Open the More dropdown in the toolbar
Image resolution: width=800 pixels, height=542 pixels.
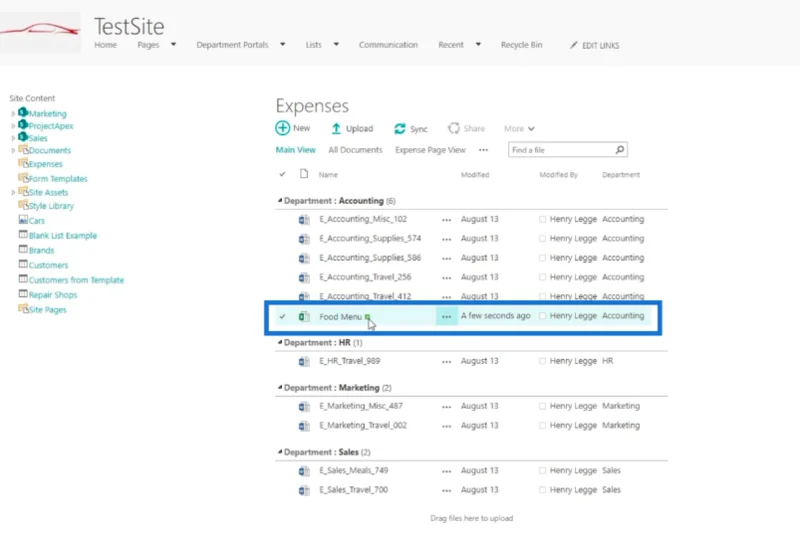click(x=519, y=129)
